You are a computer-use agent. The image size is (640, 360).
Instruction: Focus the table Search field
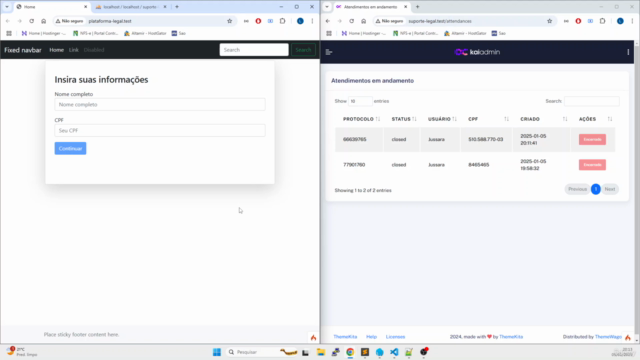coord(591,101)
